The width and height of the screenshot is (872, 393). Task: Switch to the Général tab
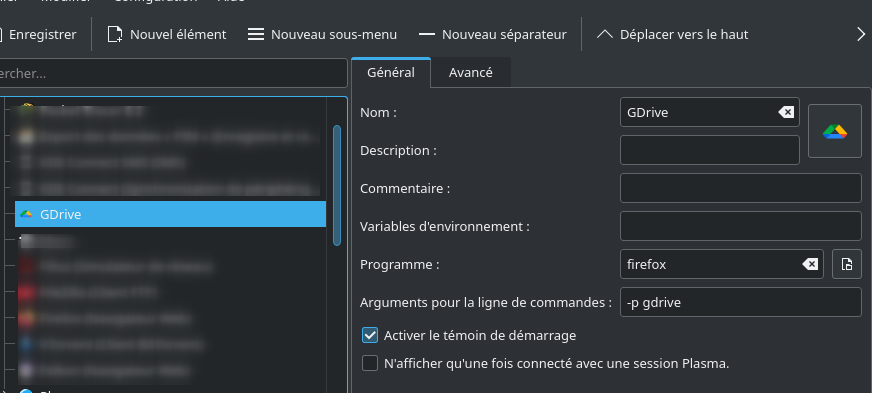(x=390, y=72)
